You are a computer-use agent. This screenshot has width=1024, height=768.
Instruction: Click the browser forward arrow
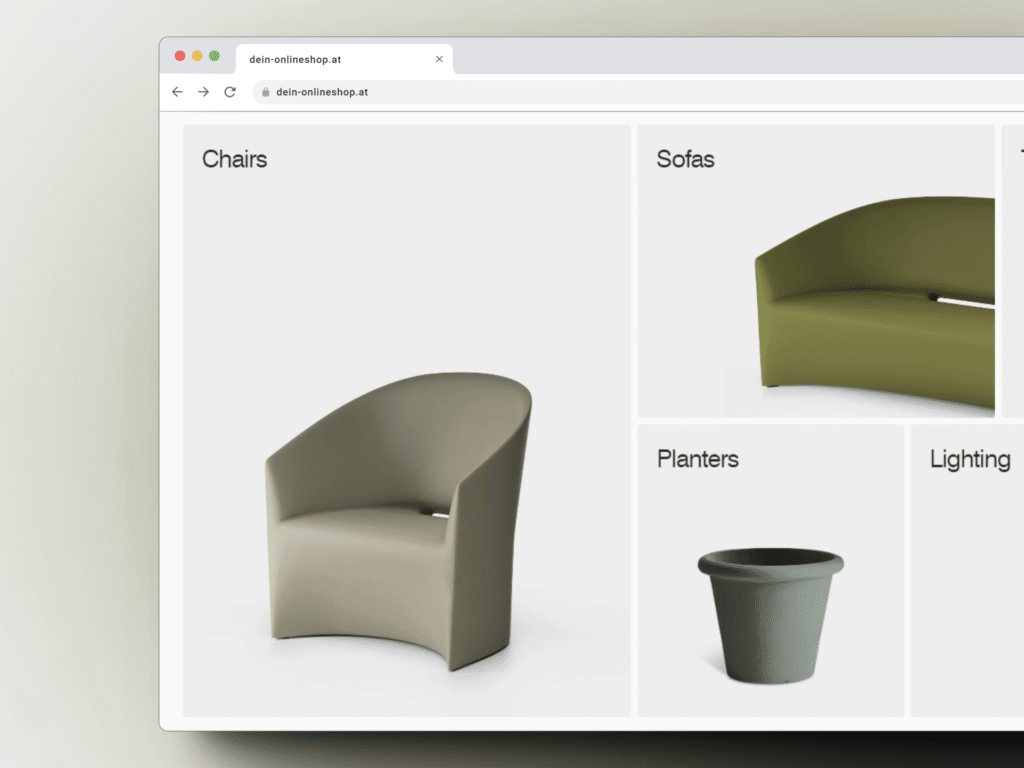pyautogui.click(x=204, y=92)
